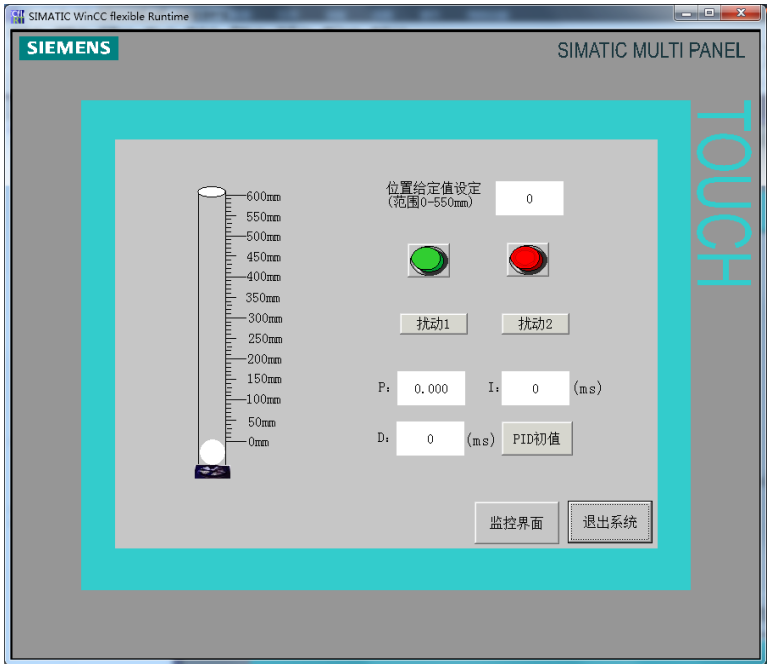Click the 300mm scale label

[265, 318]
